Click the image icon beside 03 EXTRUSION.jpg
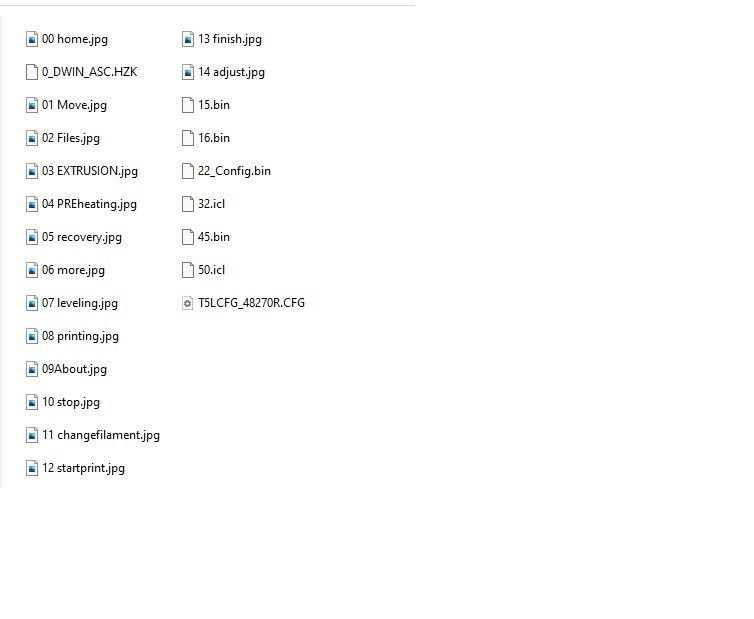754x619 pixels. pyautogui.click(x=32, y=171)
